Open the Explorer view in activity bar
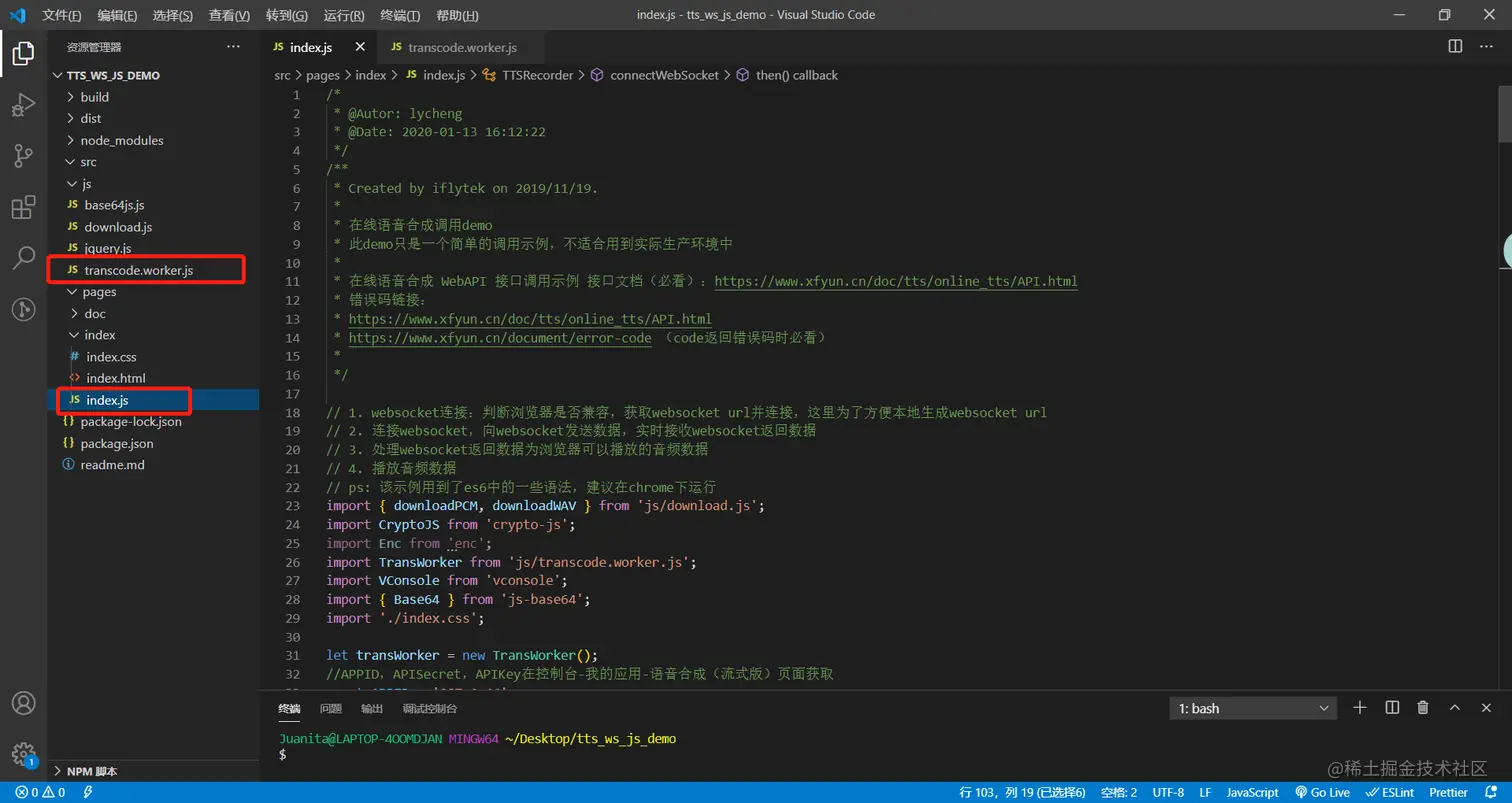The height and width of the screenshot is (803, 1512). point(23,53)
